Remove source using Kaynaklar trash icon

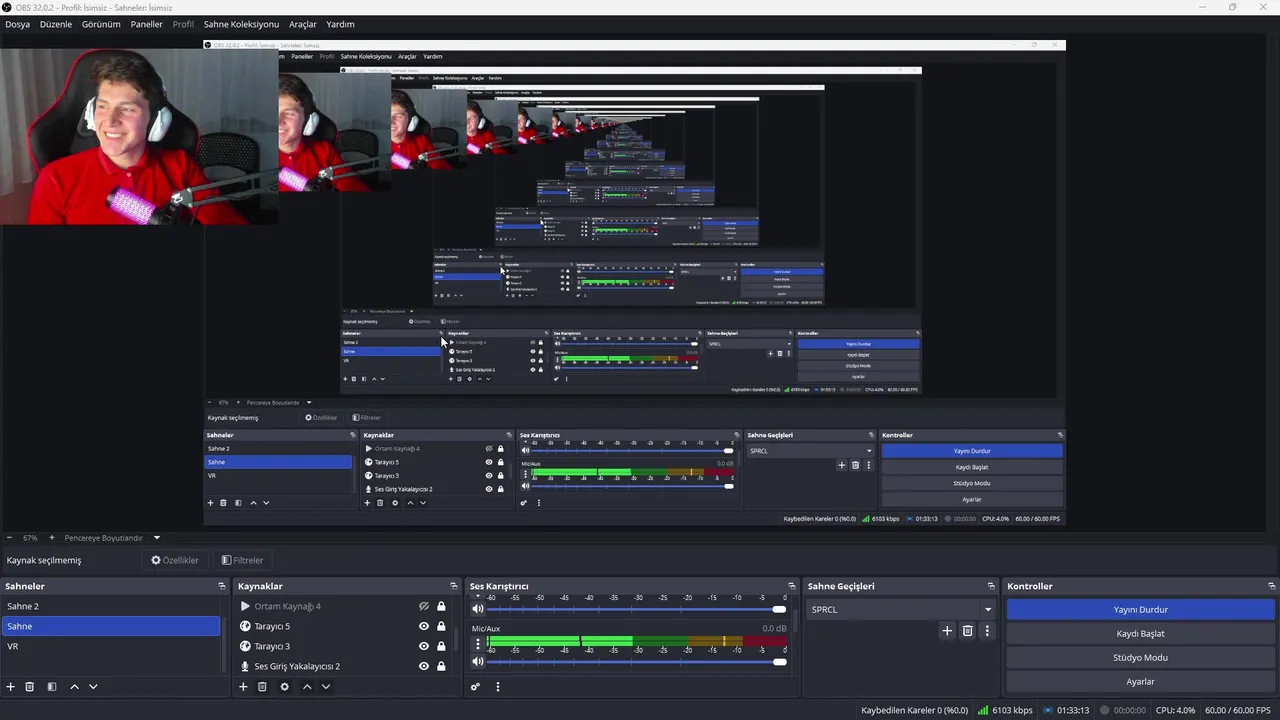point(262,687)
